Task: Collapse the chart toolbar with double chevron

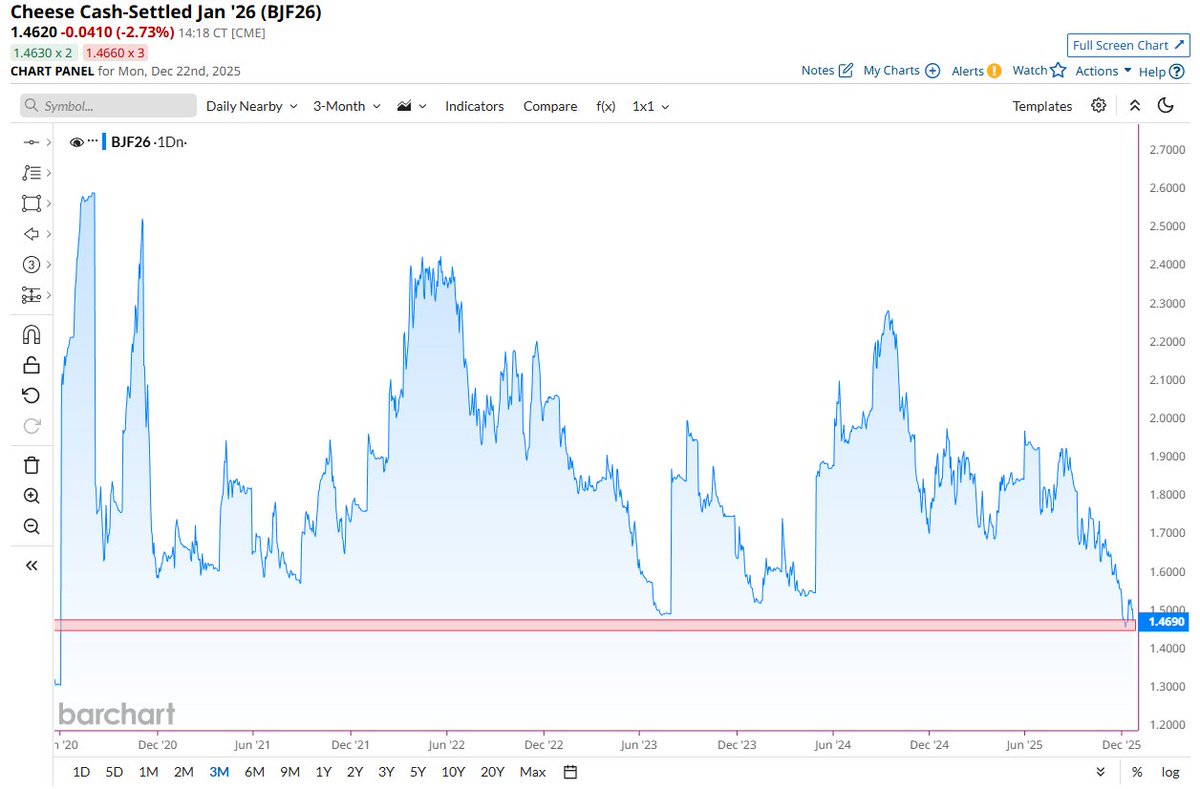Action: 1135,106
